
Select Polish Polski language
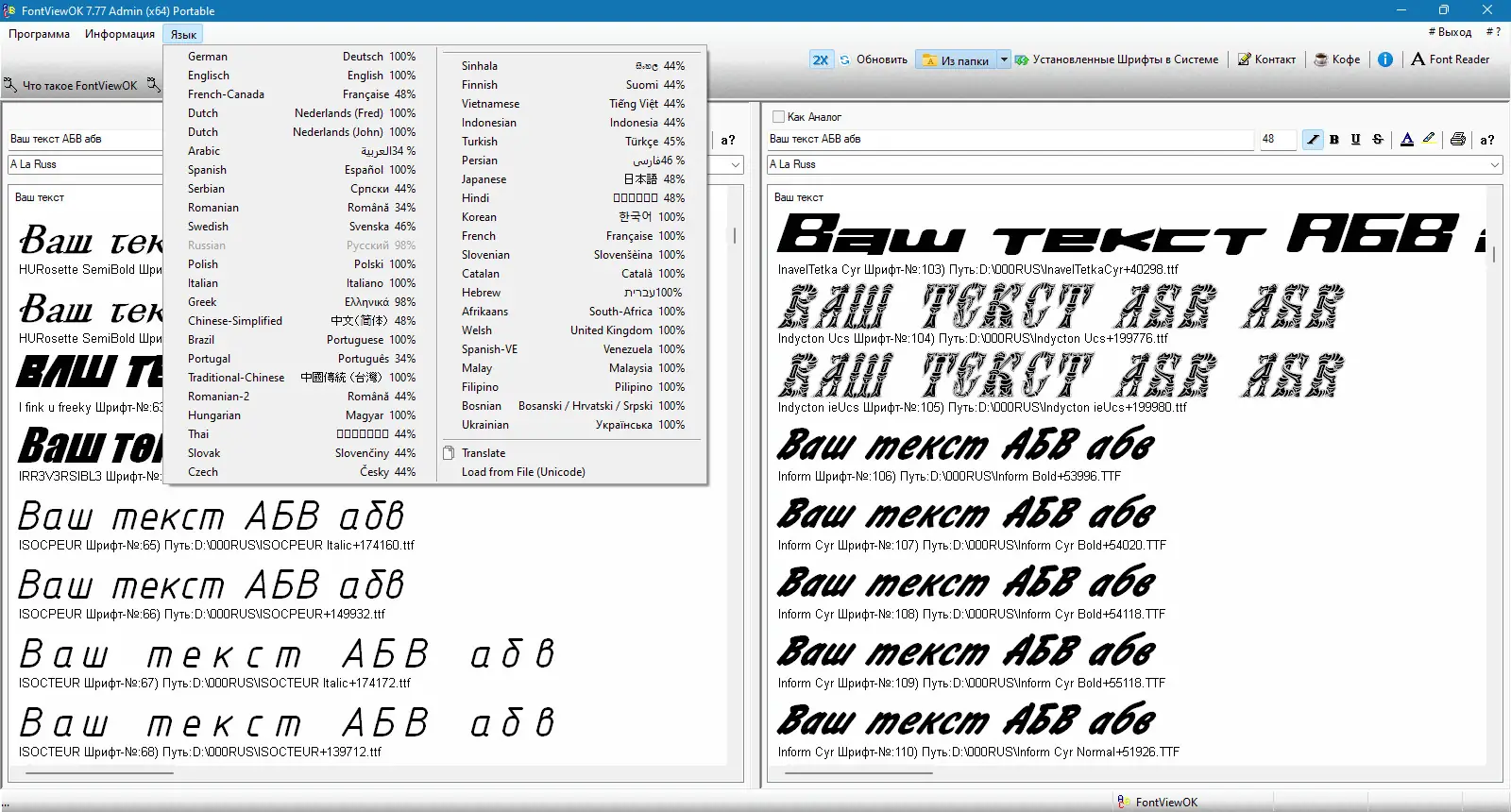[x=301, y=264]
